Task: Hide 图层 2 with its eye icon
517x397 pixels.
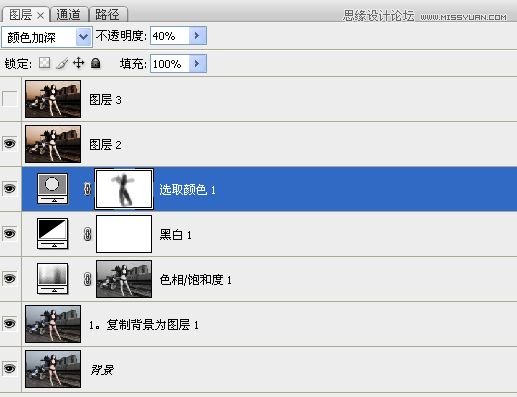Action: (9, 144)
